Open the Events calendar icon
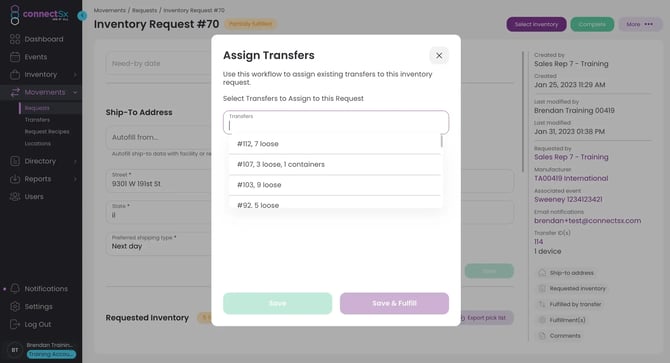 [15, 57]
